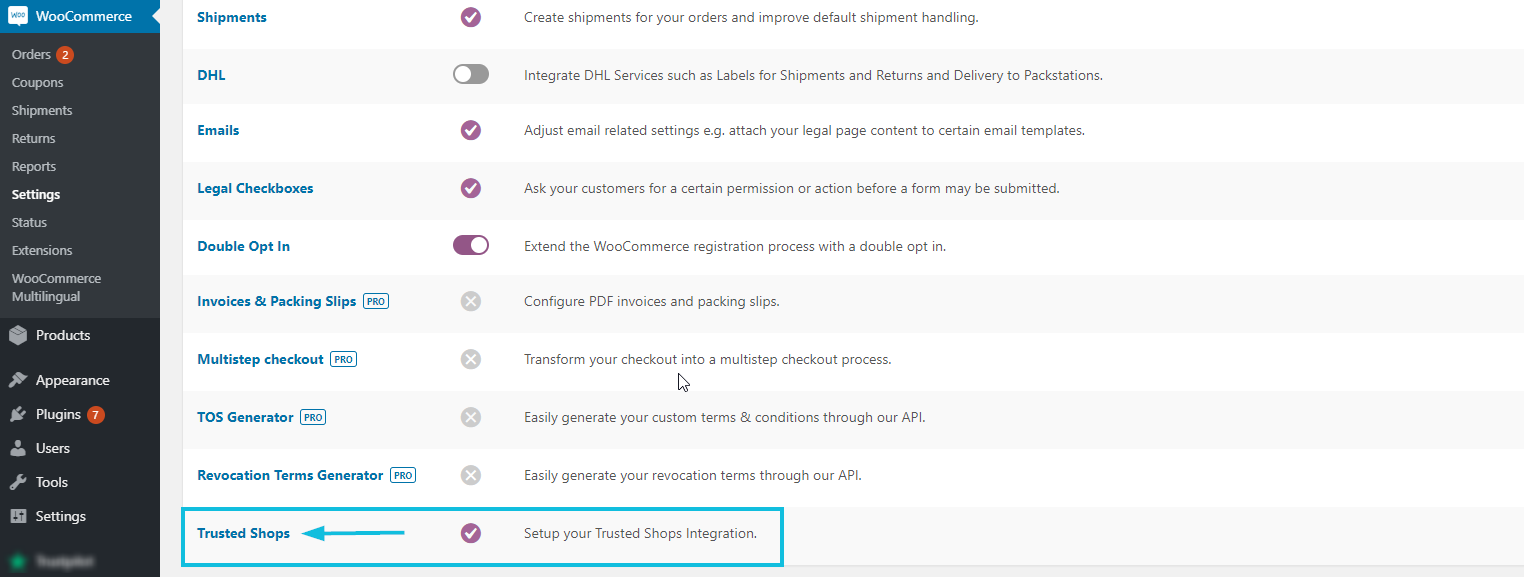Open the DHL settings link

(211, 75)
